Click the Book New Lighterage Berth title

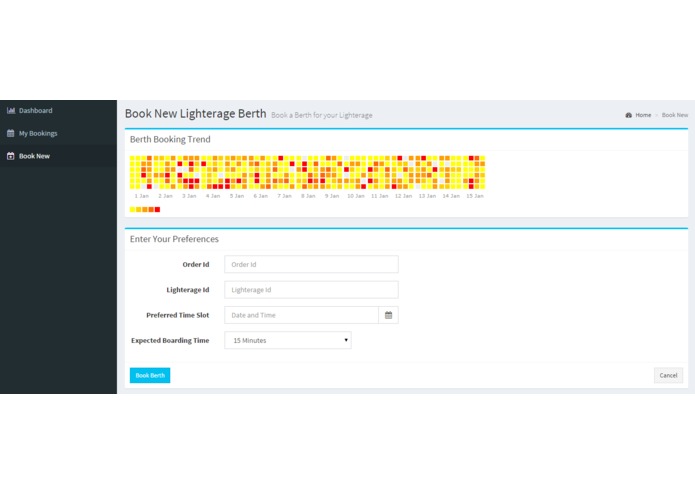195,113
